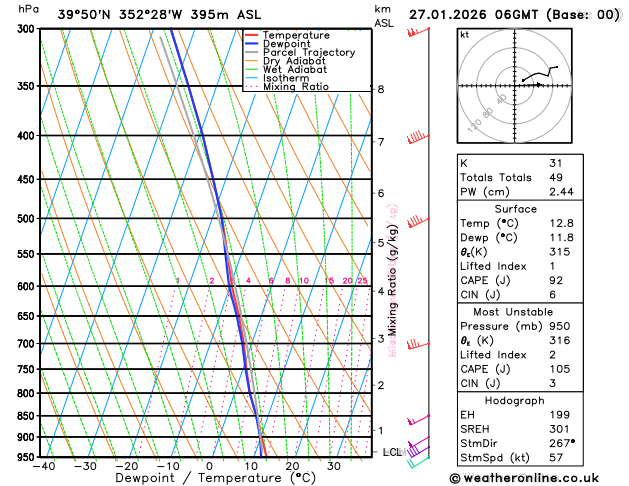Image resolution: width=629 pixels, height=486 pixels.
Task: Click the Dewpoint / Temperature (°C) axis title
Action: click(215, 478)
